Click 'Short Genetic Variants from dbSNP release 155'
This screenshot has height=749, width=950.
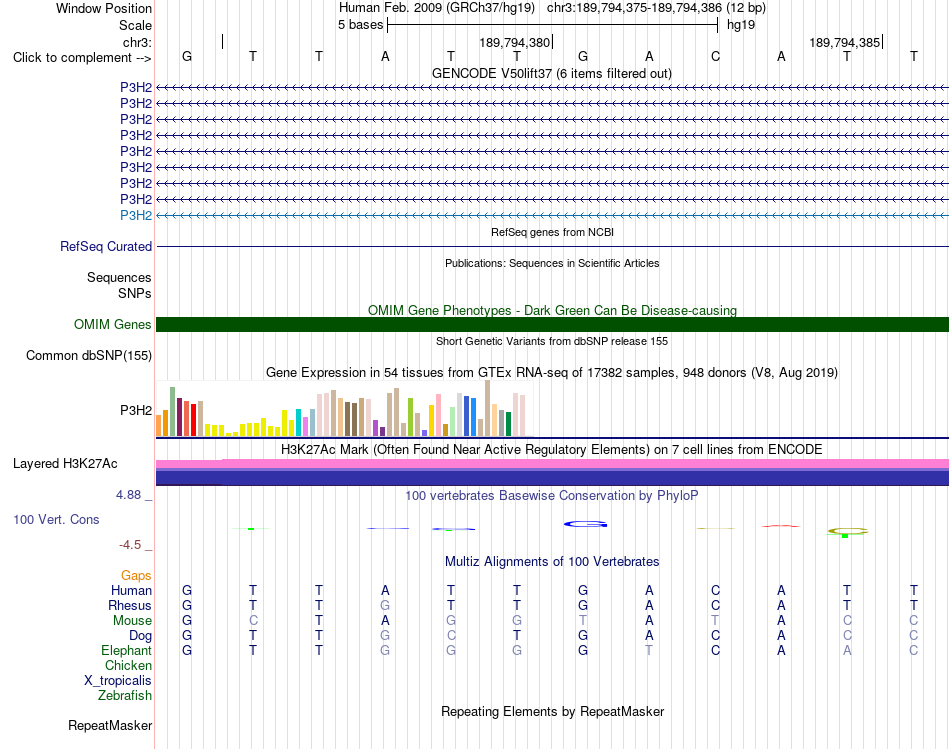pyautogui.click(x=552, y=341)
